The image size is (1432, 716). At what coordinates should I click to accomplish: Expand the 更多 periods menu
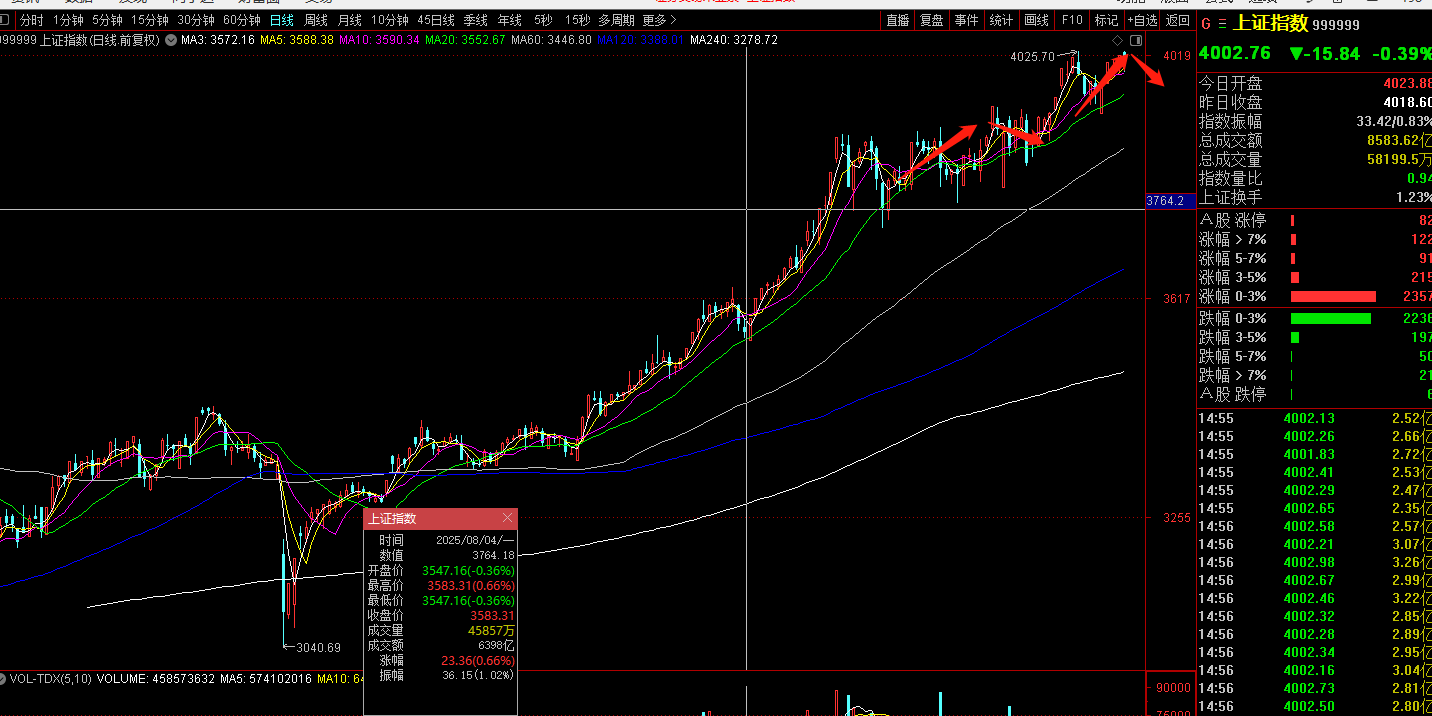click(x=657, y=20)
